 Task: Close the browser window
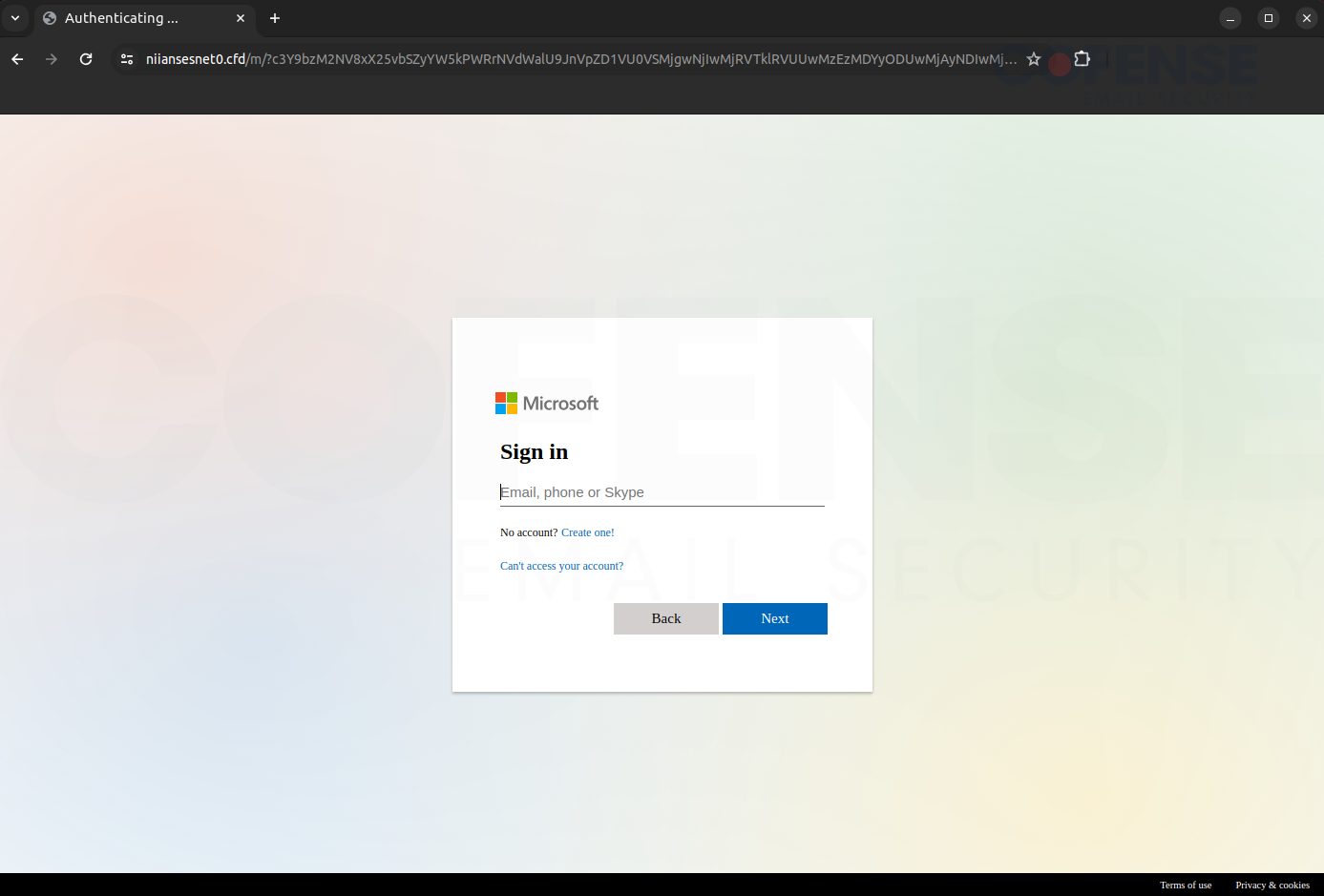[1307, 18]
